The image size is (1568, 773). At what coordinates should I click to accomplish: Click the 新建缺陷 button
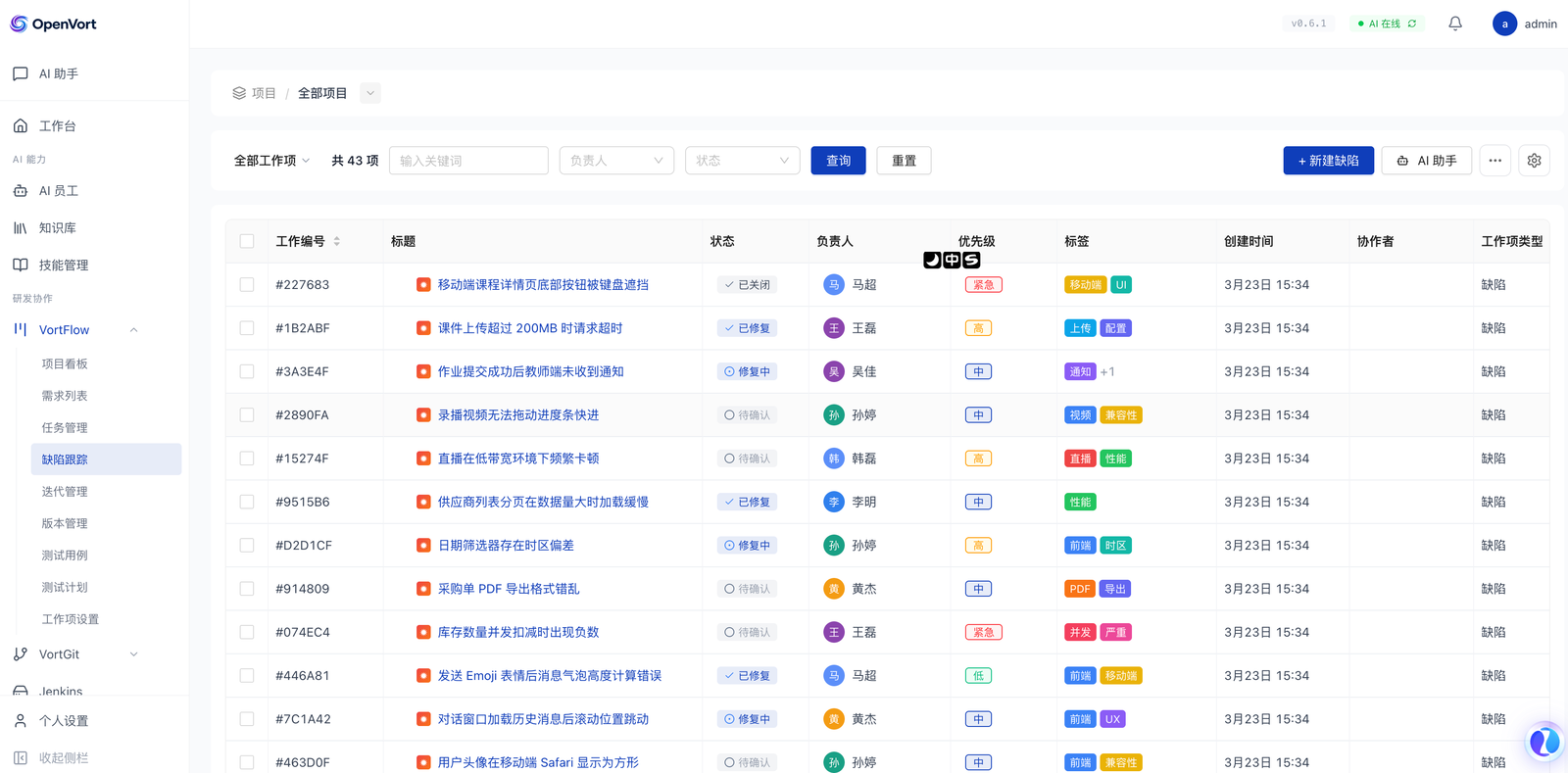[x=1328, y=161]
